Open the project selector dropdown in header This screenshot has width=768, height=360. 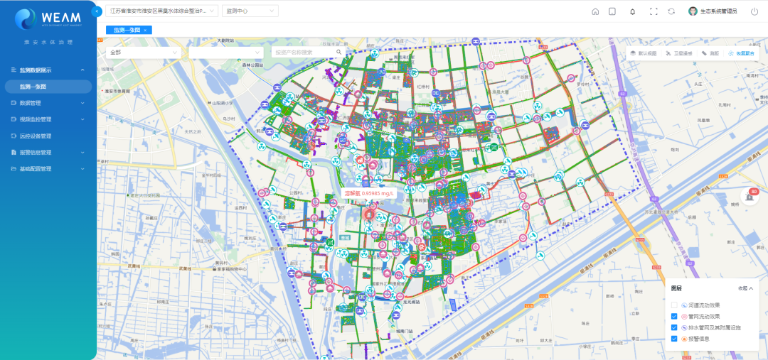pyautogui.click(x=162, y=11)
